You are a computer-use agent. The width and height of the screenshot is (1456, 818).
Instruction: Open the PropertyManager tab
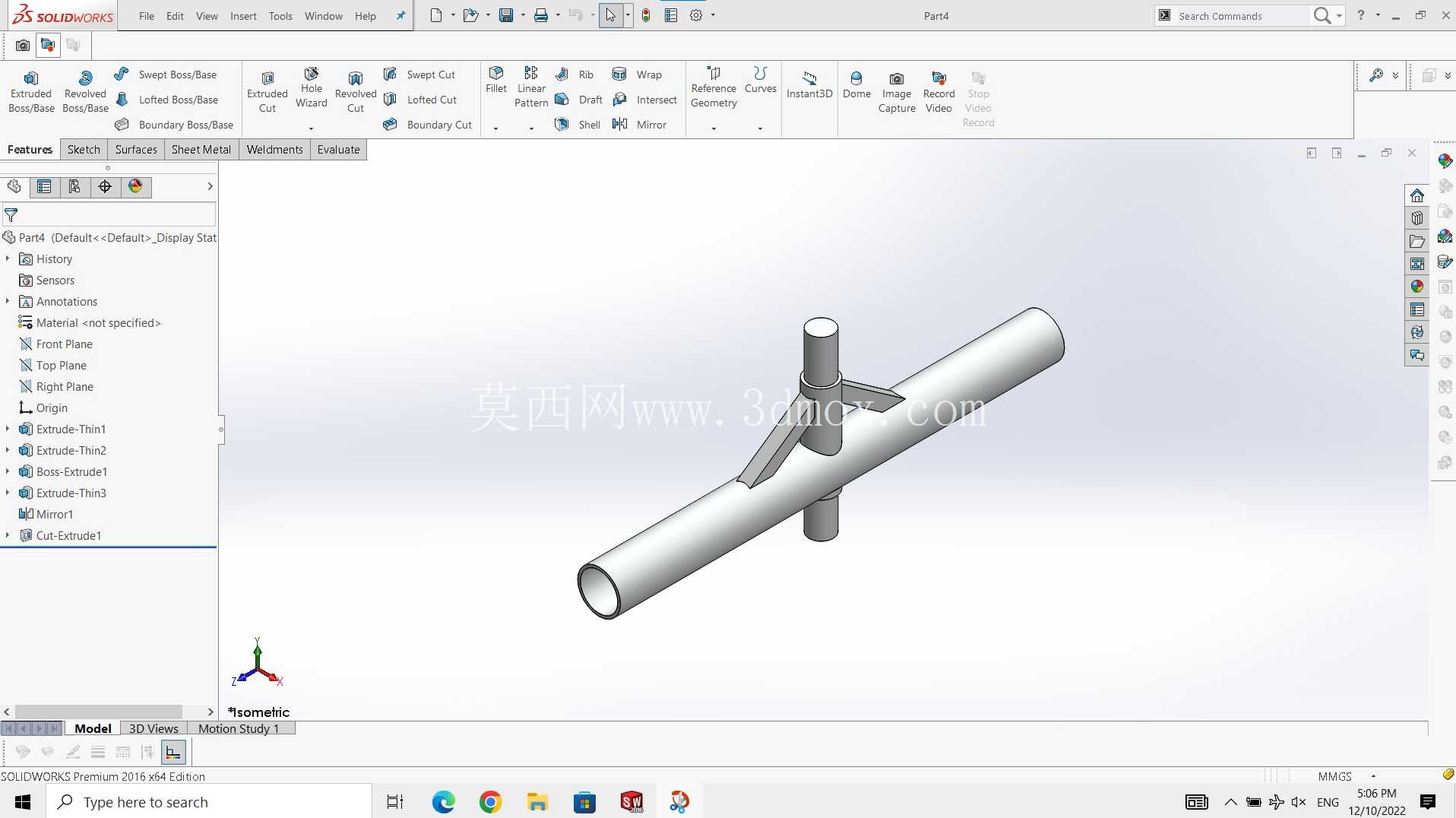[x=44, y=187]
